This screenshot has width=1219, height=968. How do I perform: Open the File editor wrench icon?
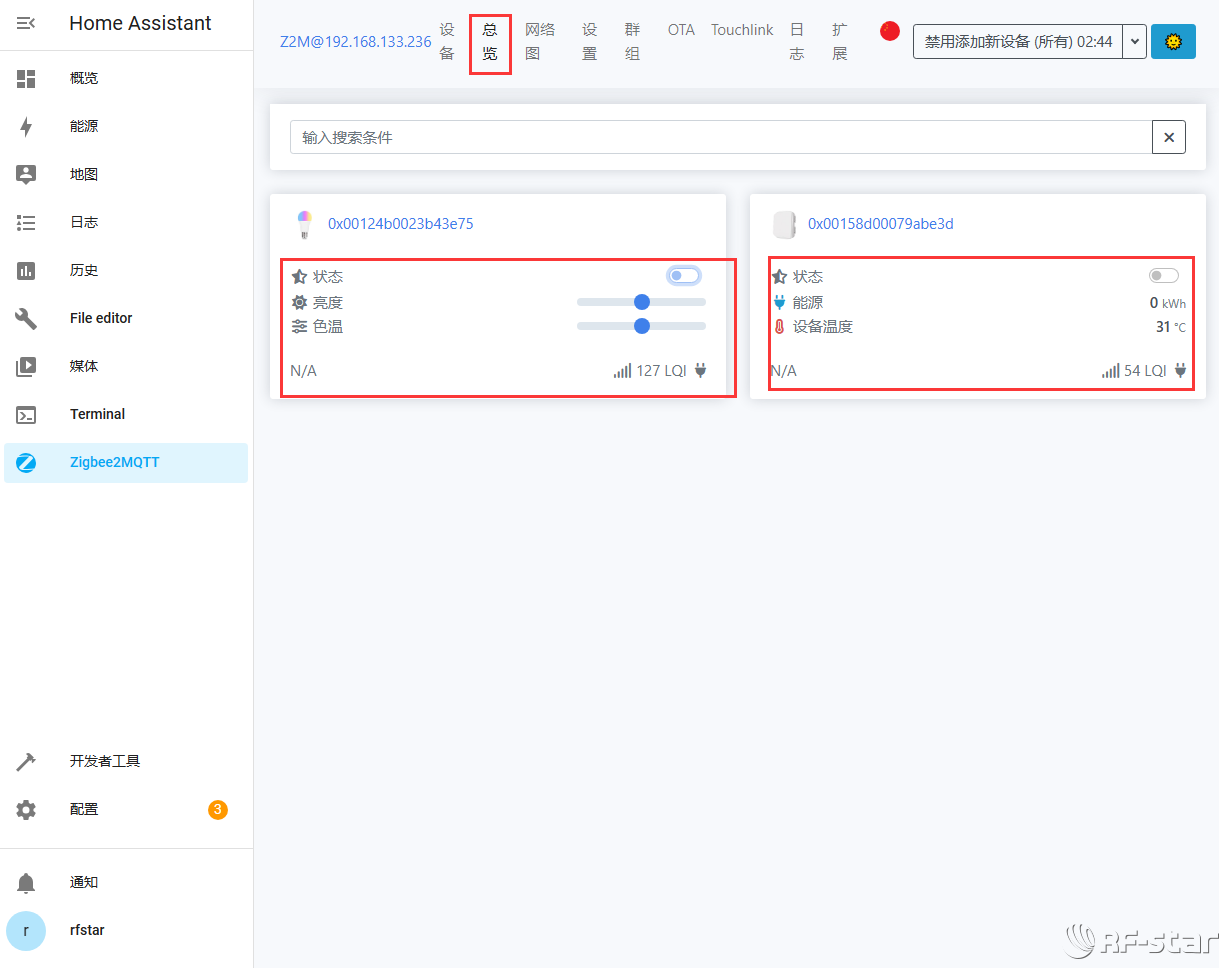pyautogui.click(x=26, y=319)
